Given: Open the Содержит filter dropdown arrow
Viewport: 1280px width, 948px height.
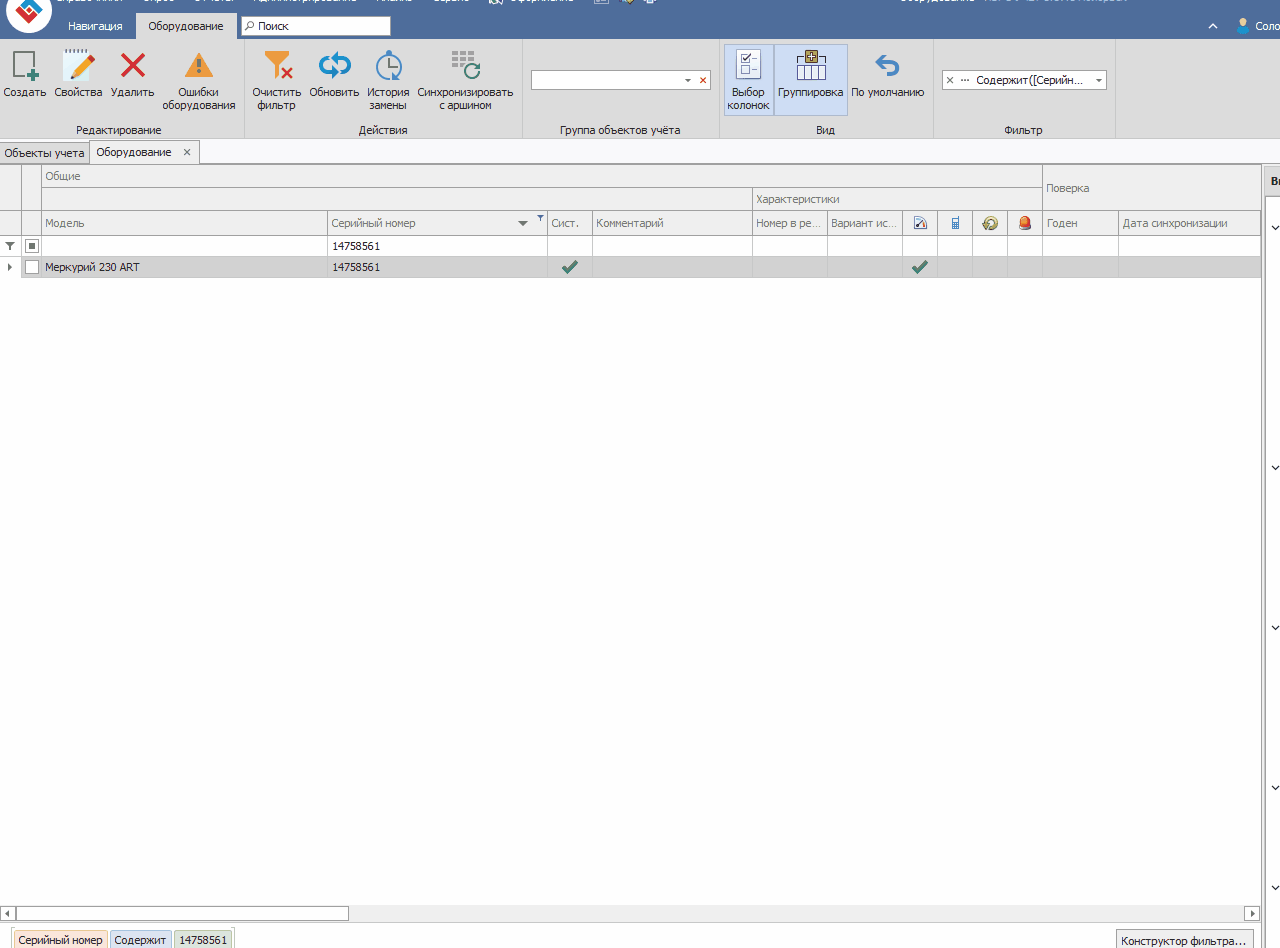Looking at the screenshot, I should point(1098,80).
